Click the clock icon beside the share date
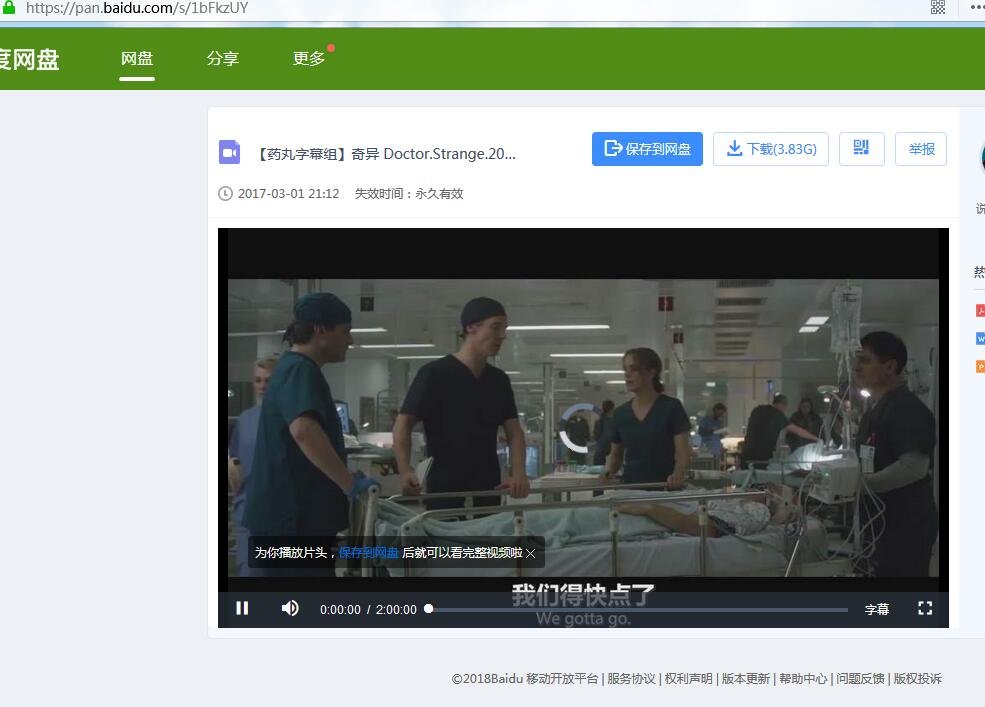 (225, 193)
